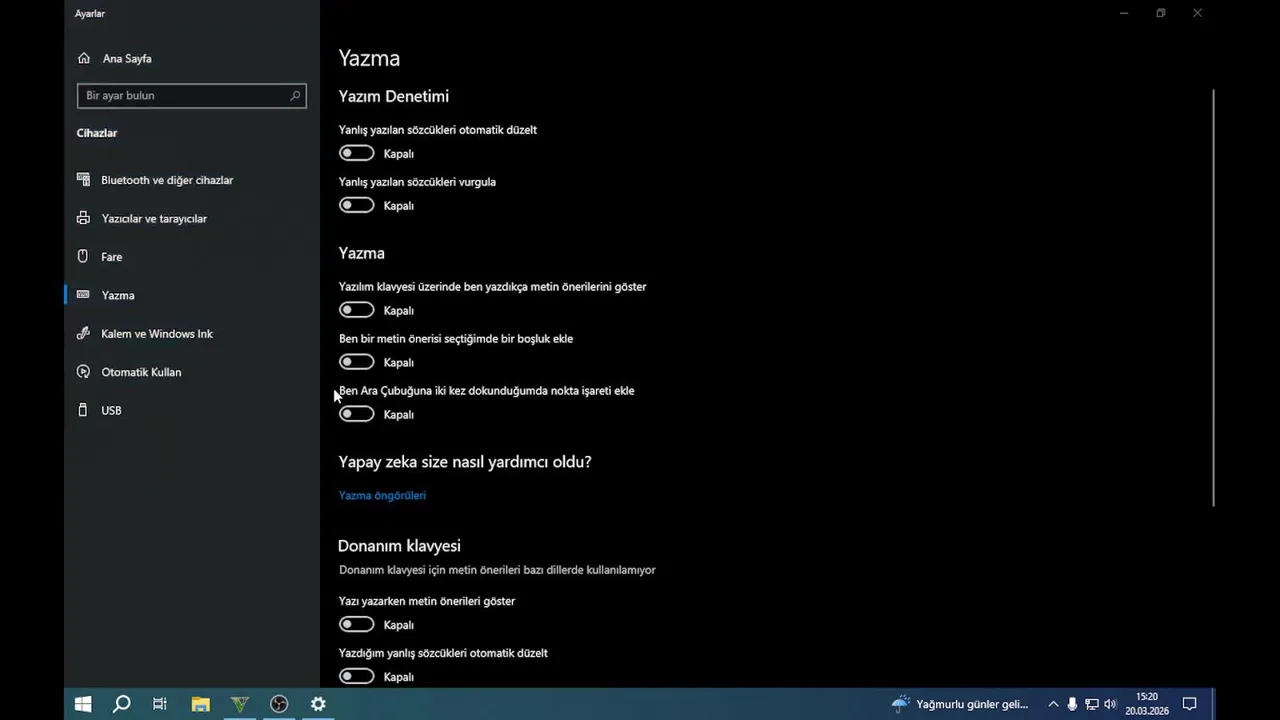Click the weather umbrella icon on taskbar
This screenshot has height=720, width=1280.
tap(900, 704)
